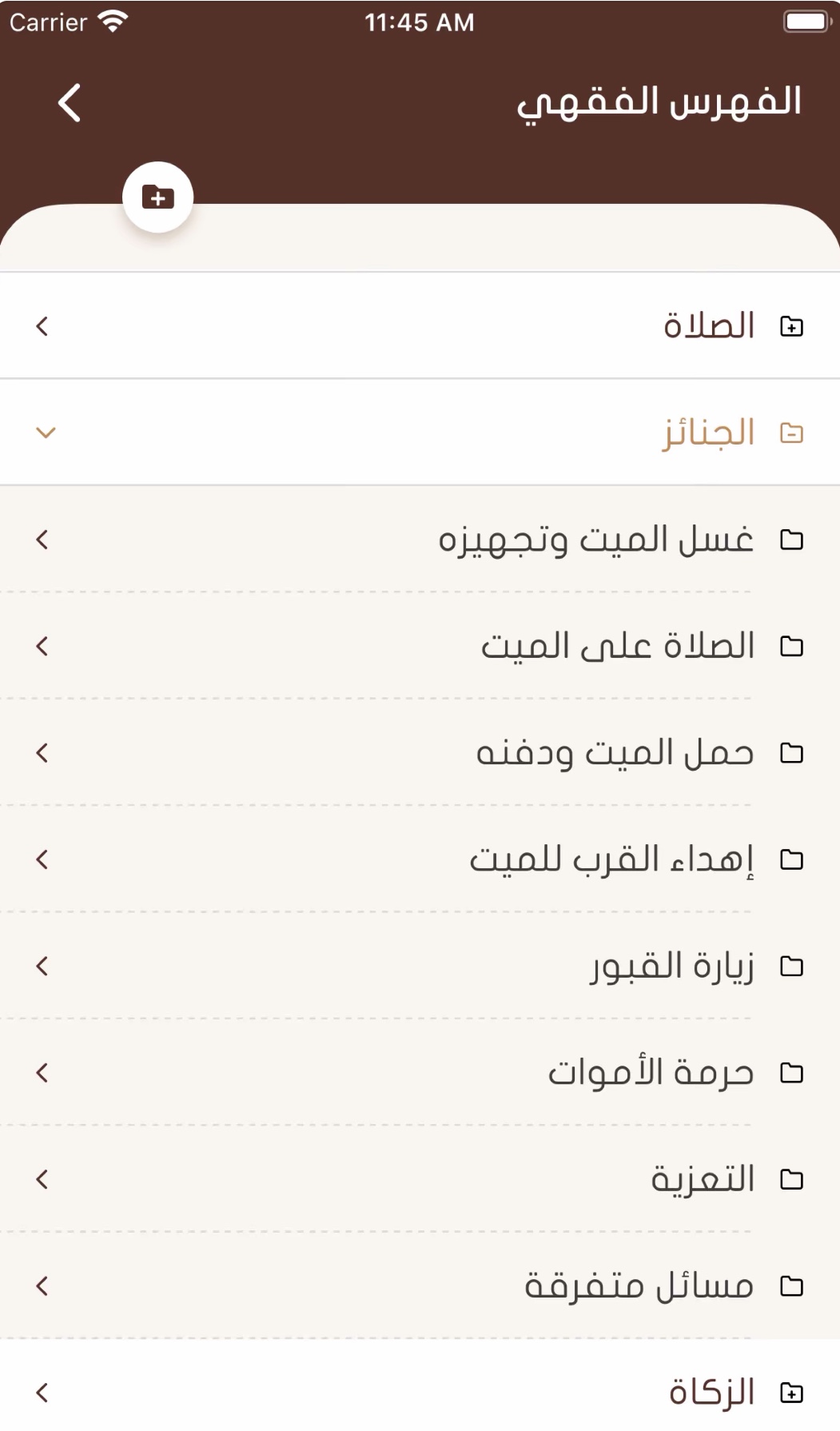Viewport: 840px width, 1431px height.
Task: Tap folder icon beside غسل الميت وتجهيزه
Action: 791,540
